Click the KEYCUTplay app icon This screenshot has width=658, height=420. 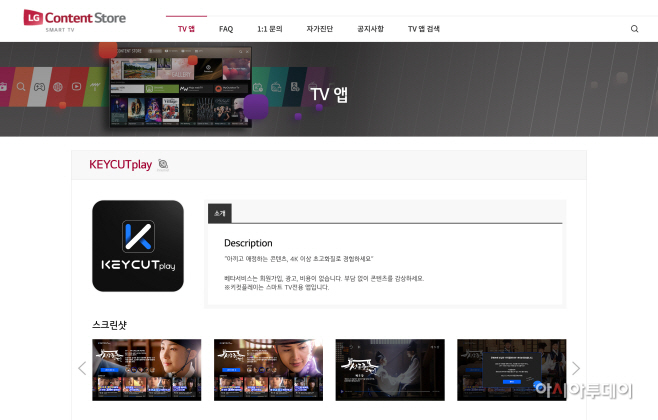pyautogui.click(x=138, y=246)
